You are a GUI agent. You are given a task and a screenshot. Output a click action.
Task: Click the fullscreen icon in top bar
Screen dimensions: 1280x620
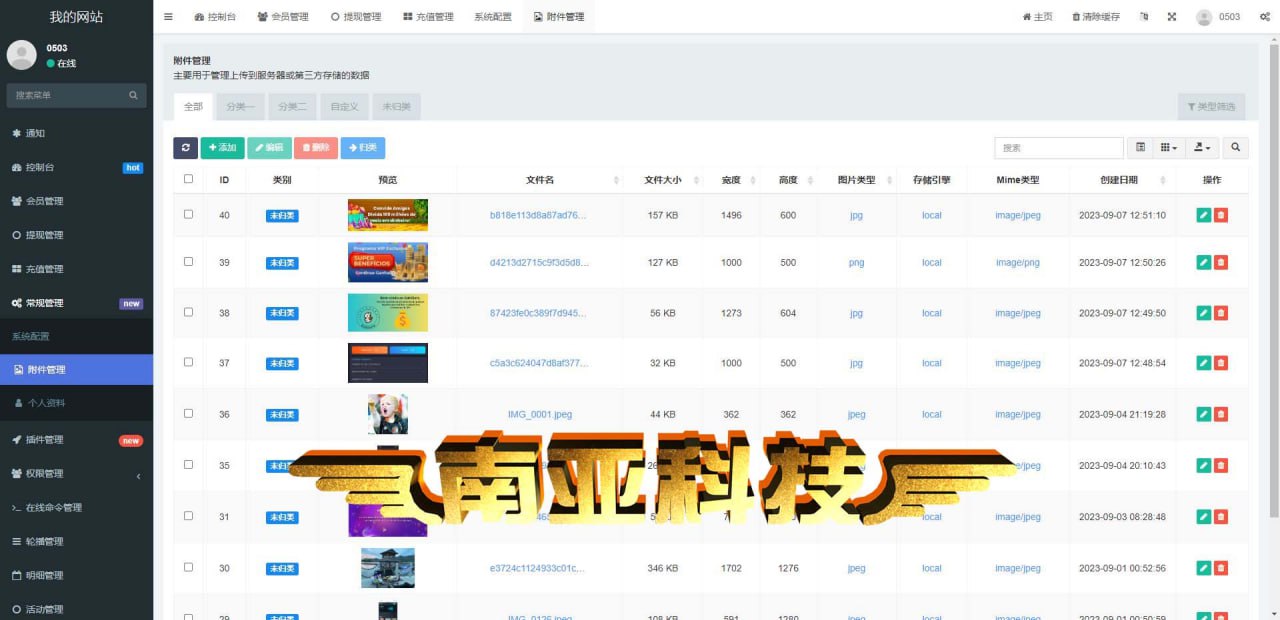click(1171, 17)
